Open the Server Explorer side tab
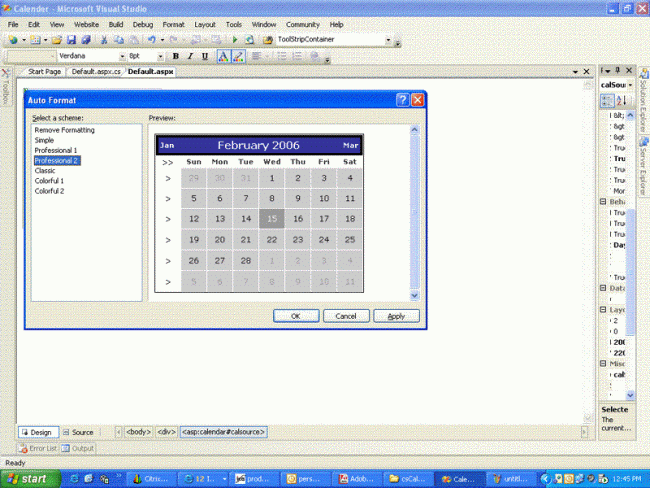Screen dimensions: 650x488 coord(643,166)
